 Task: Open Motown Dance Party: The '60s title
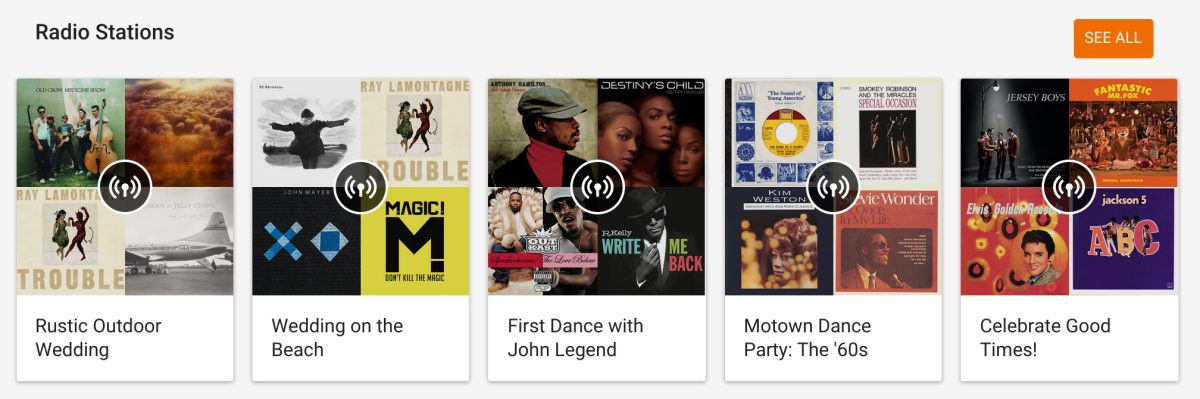click(807, 338)
